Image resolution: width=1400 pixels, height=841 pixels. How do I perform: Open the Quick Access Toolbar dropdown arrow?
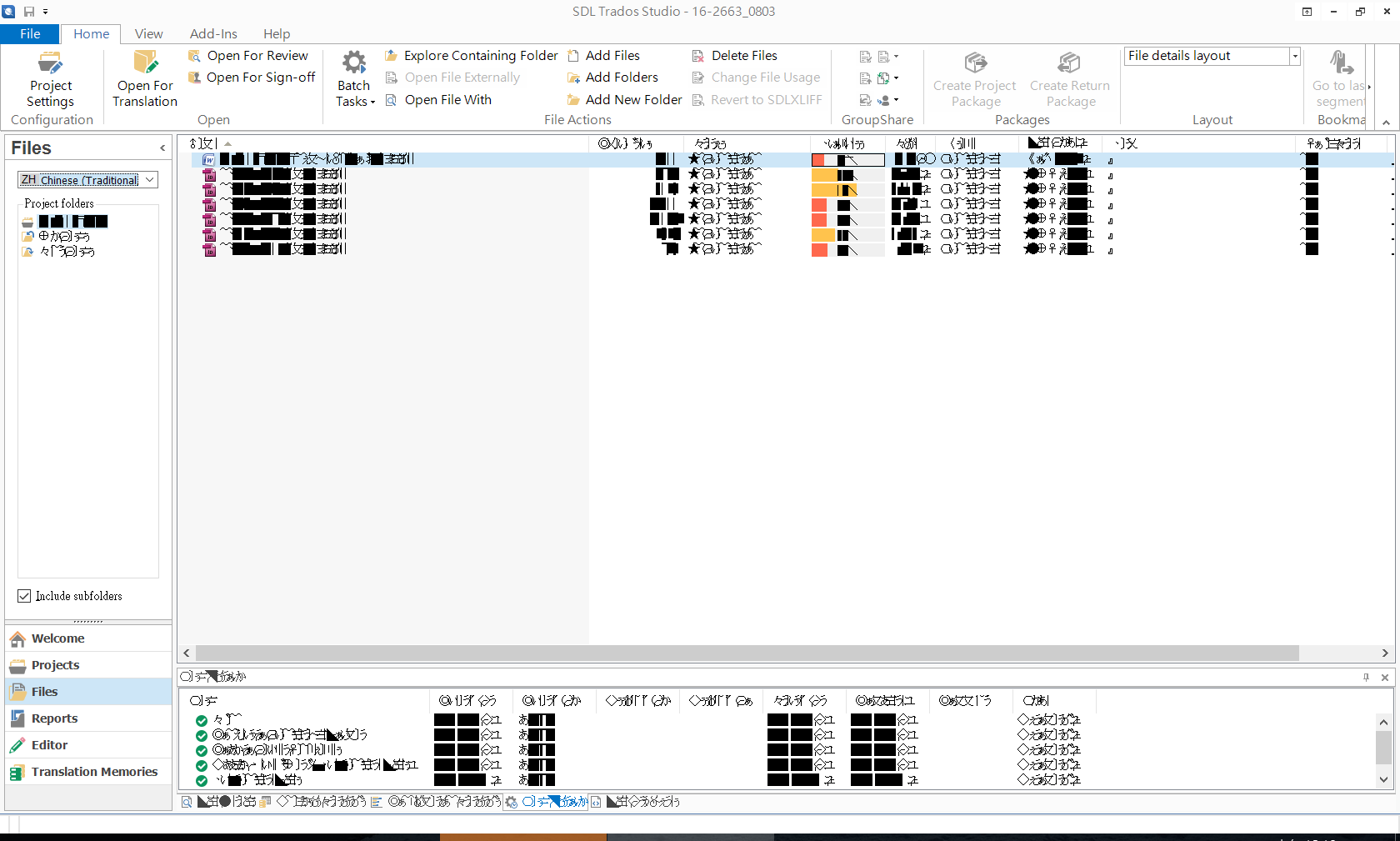[45, 12]
